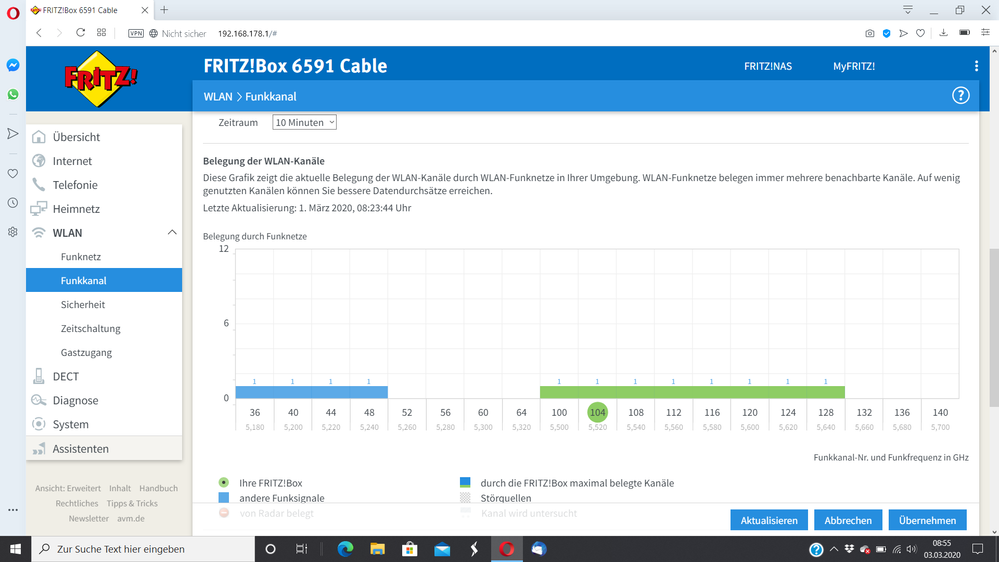Launch Edge from the taskbar

pyautogui.click(x=345, y=549)
